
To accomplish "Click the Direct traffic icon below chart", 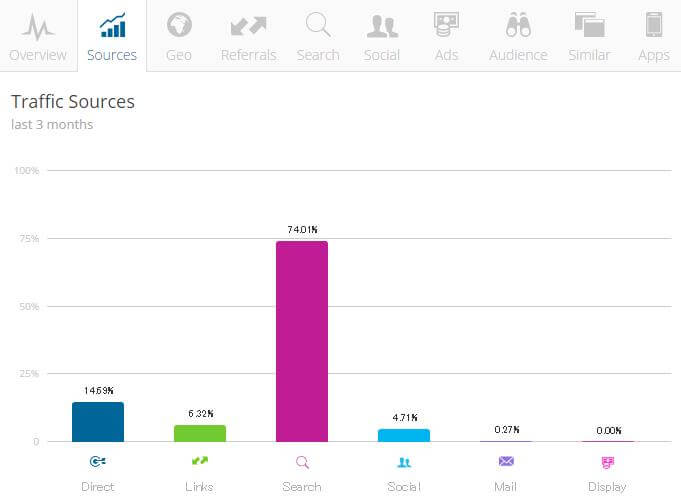I will pos(98,461).
